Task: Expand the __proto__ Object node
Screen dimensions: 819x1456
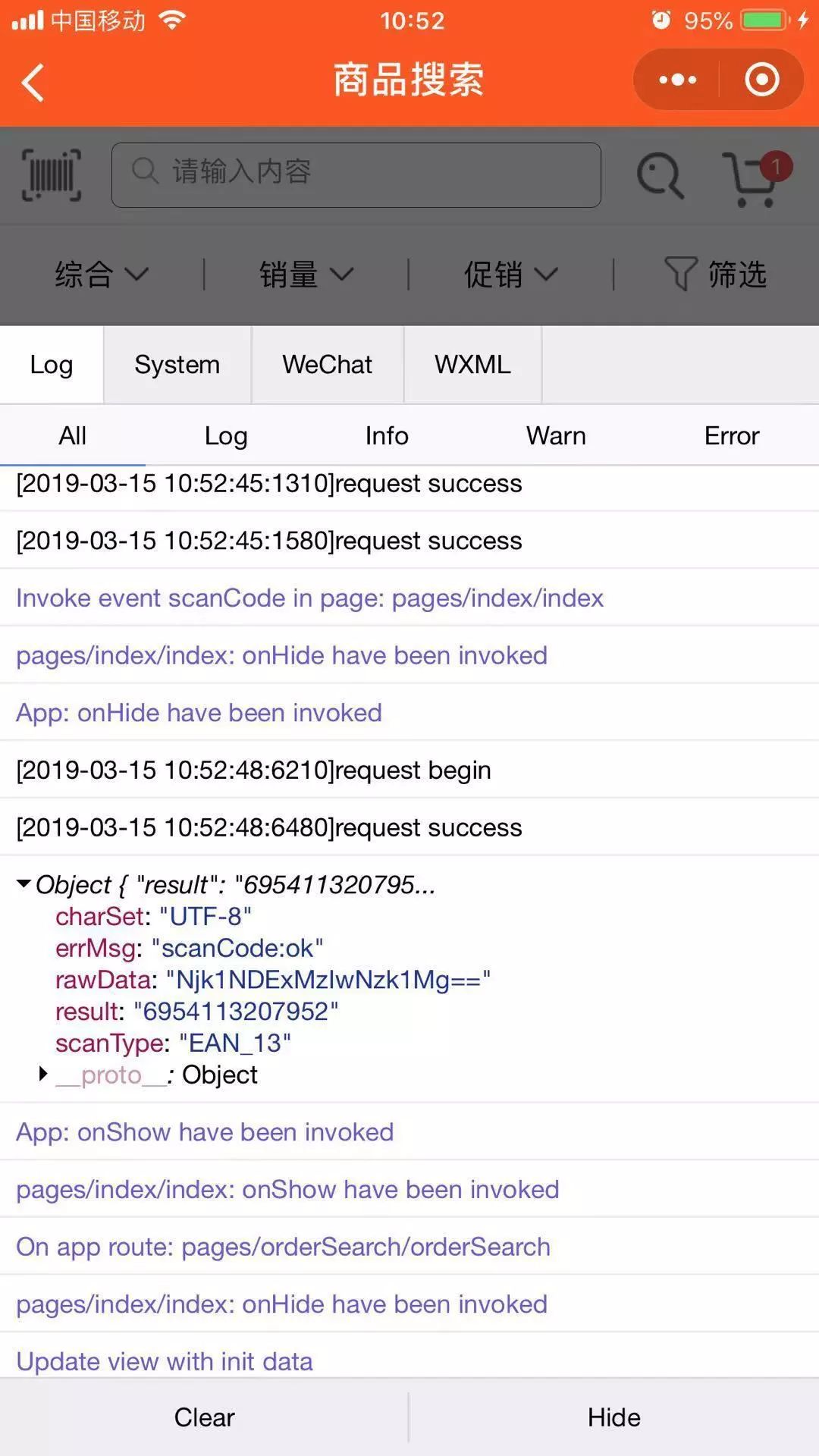Action: (x=43, y=1074)
